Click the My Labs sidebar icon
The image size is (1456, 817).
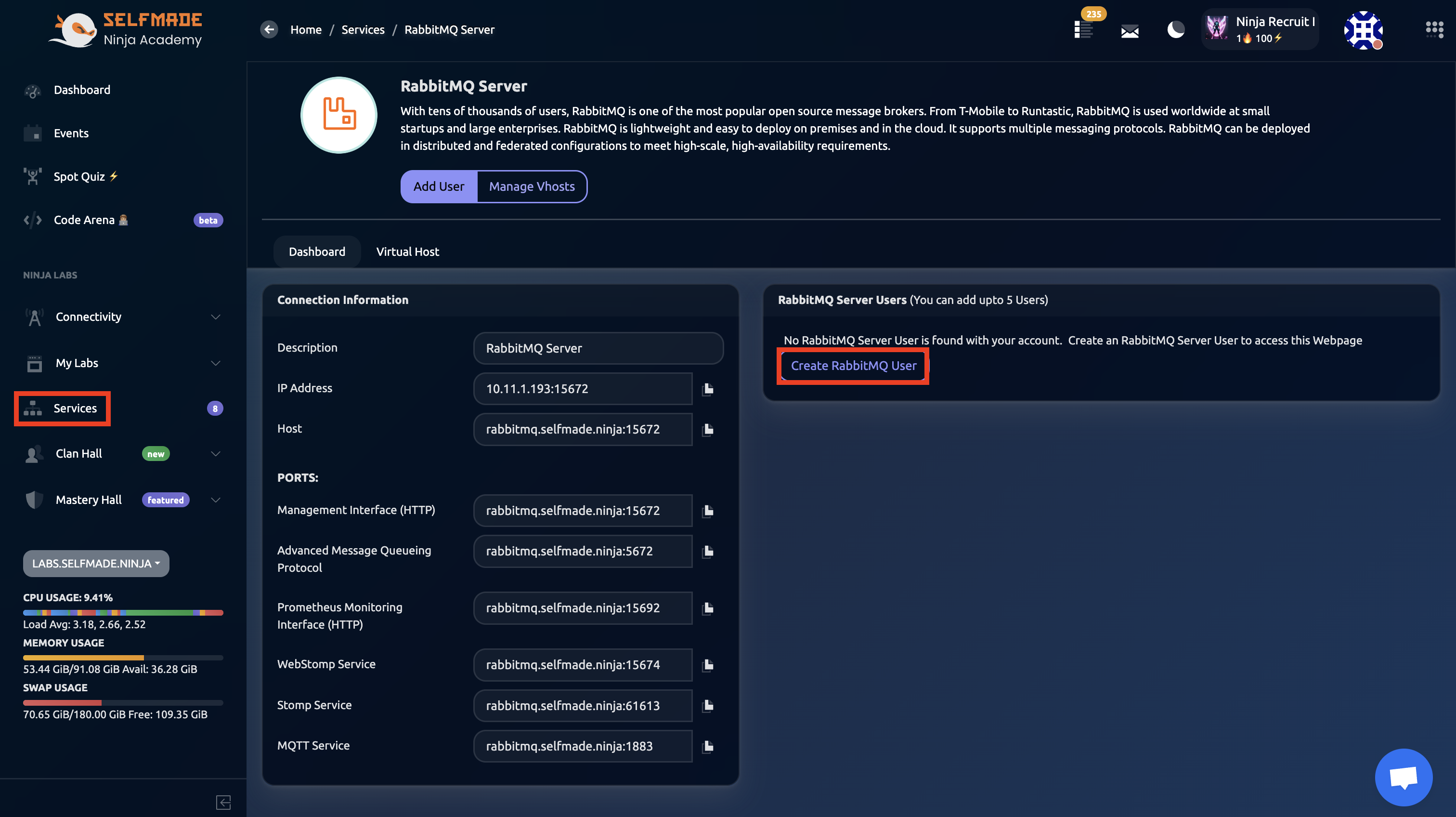click(x=35, y=364)
